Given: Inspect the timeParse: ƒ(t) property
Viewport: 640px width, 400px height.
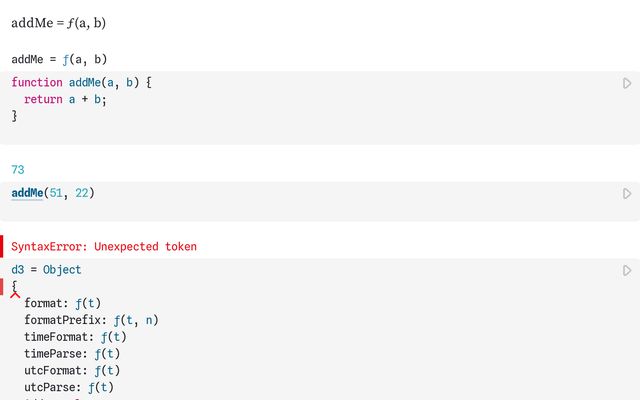Looking at the screenshot, I should tap(72, 354).
